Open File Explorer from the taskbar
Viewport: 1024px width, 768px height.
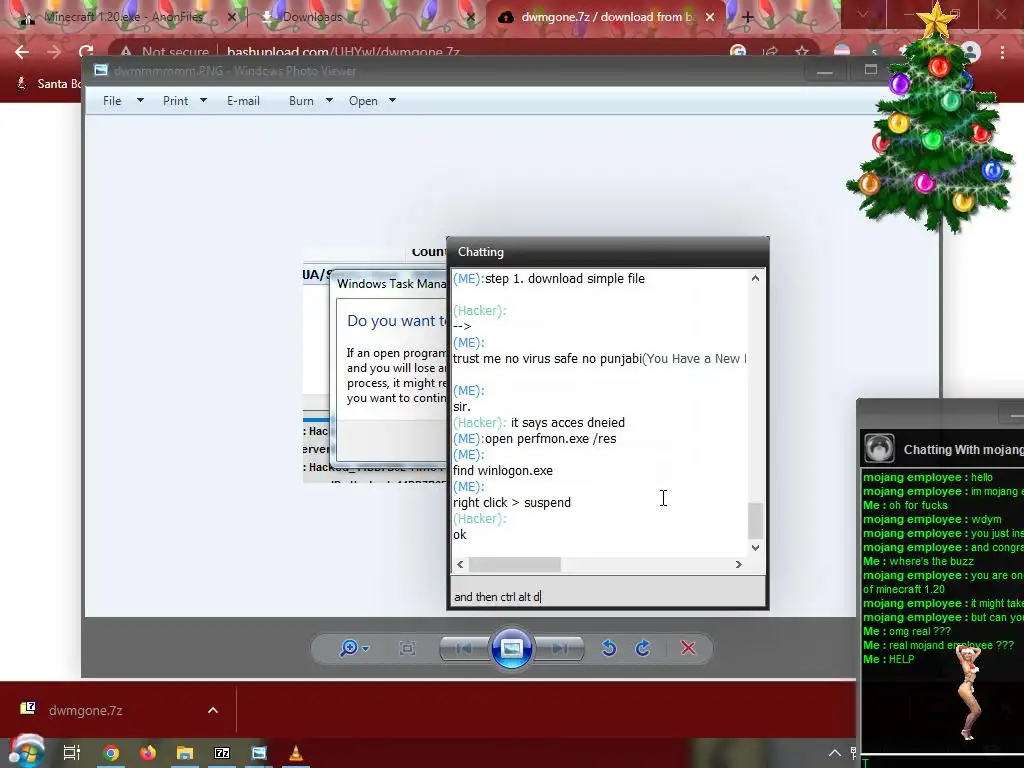click(x=185, y=753)
